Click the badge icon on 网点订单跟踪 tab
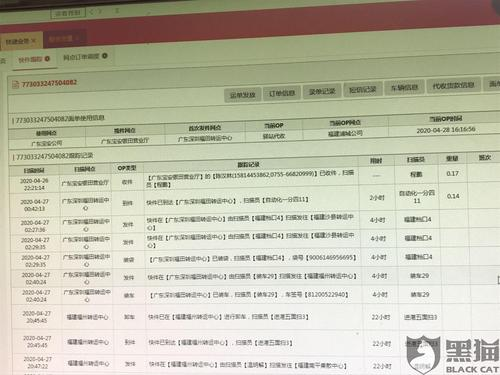The width and height of the screenshot is (500, 375). click(105, 56)
